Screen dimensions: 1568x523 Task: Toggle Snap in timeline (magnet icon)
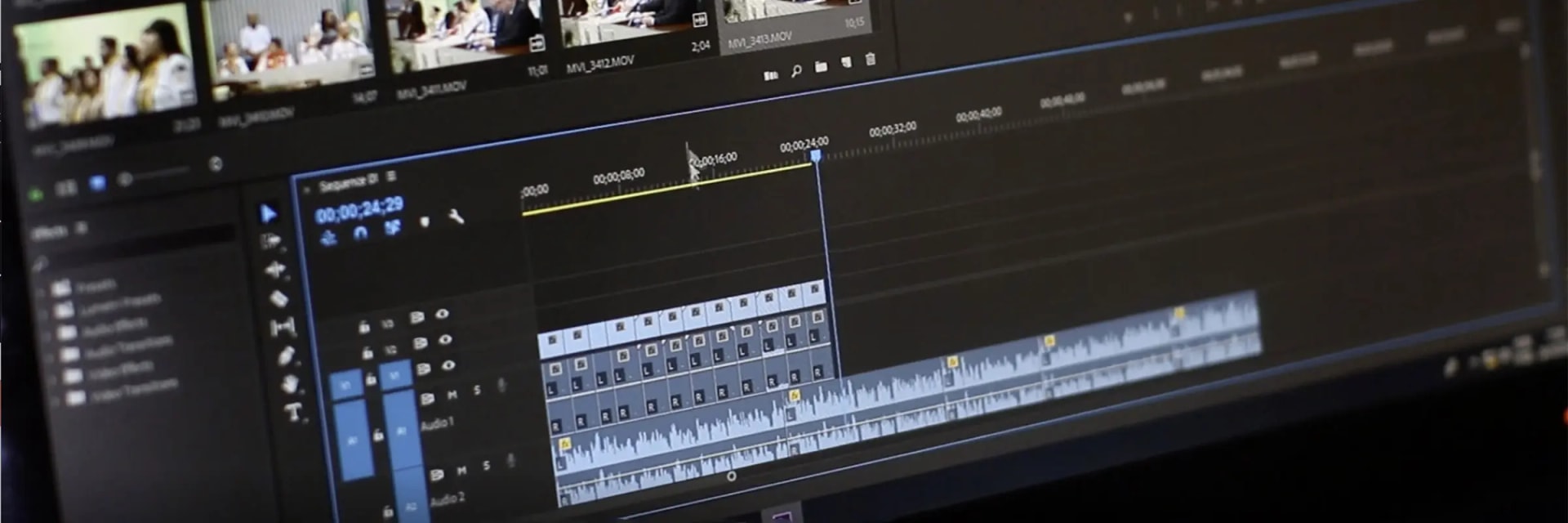pos(360,233)
